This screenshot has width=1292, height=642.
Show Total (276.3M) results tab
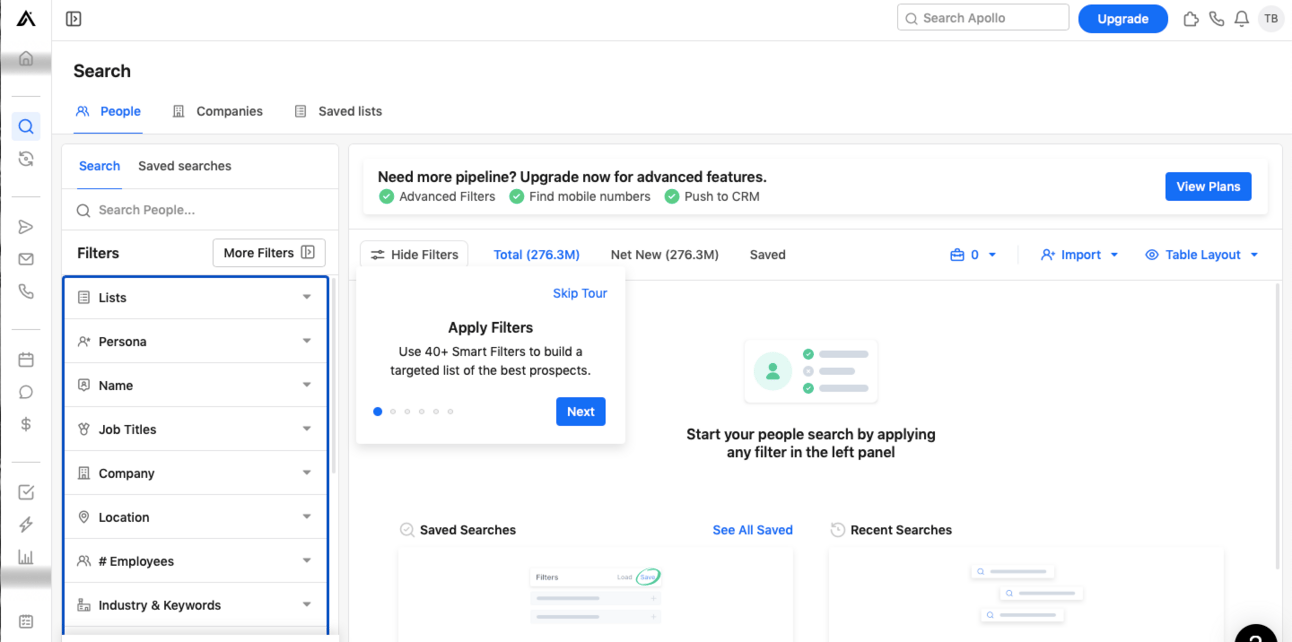point(537,255)
